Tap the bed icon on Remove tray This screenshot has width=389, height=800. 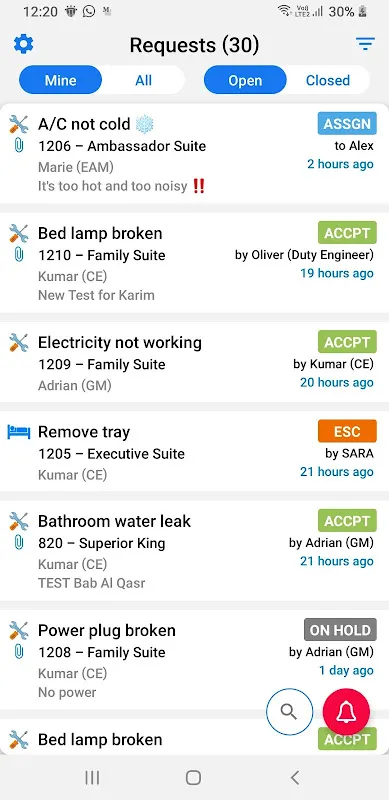19,432
